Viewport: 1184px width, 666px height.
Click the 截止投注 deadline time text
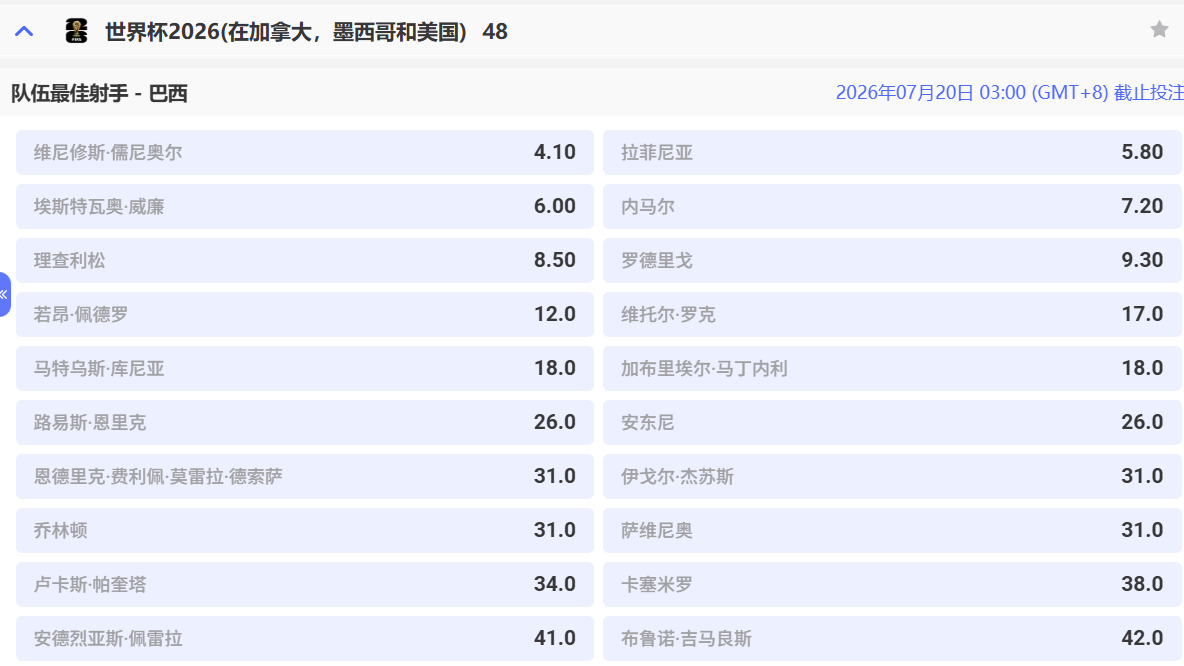[1009, 93]
